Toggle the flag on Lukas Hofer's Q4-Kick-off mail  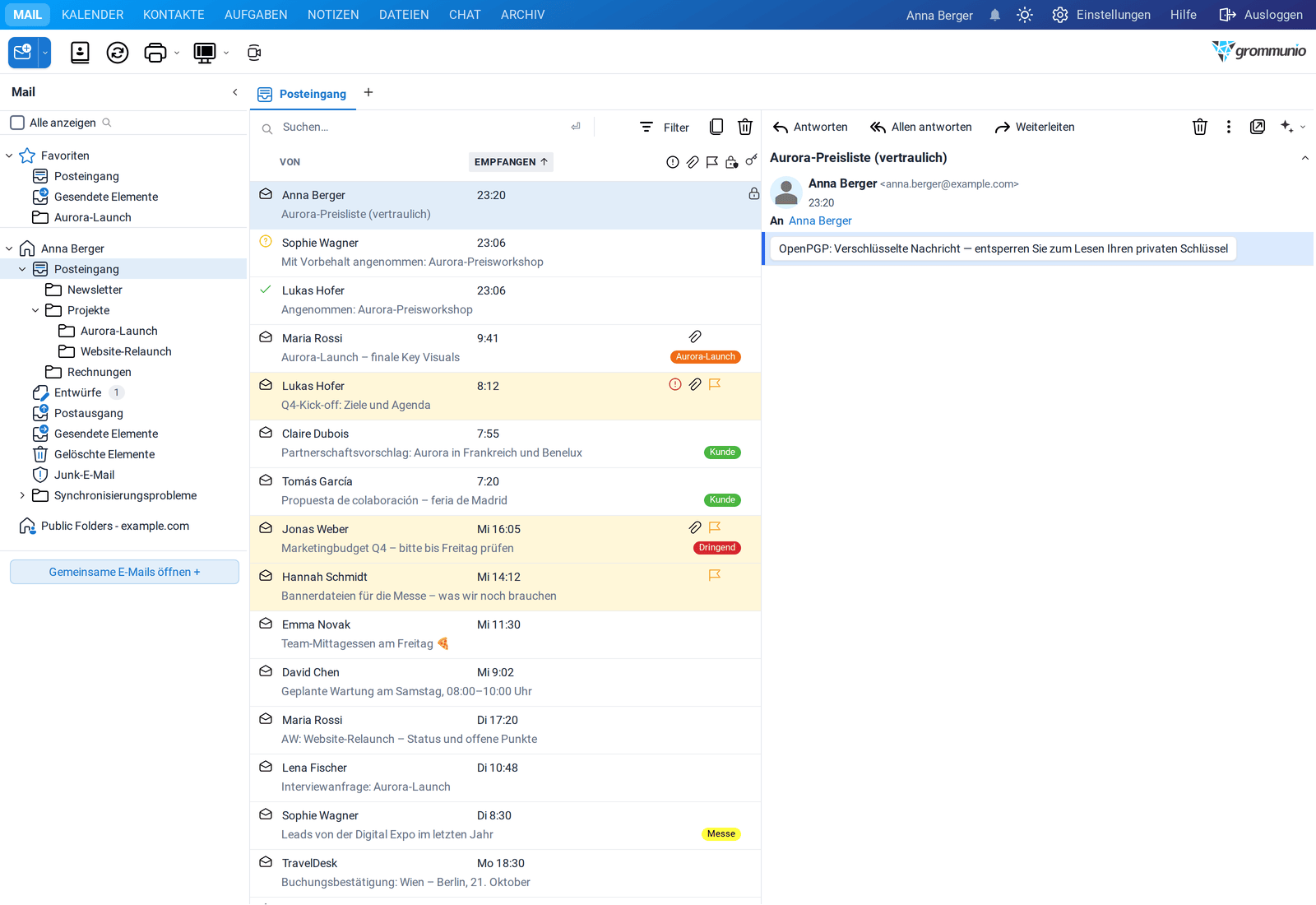tap(715, 384)
